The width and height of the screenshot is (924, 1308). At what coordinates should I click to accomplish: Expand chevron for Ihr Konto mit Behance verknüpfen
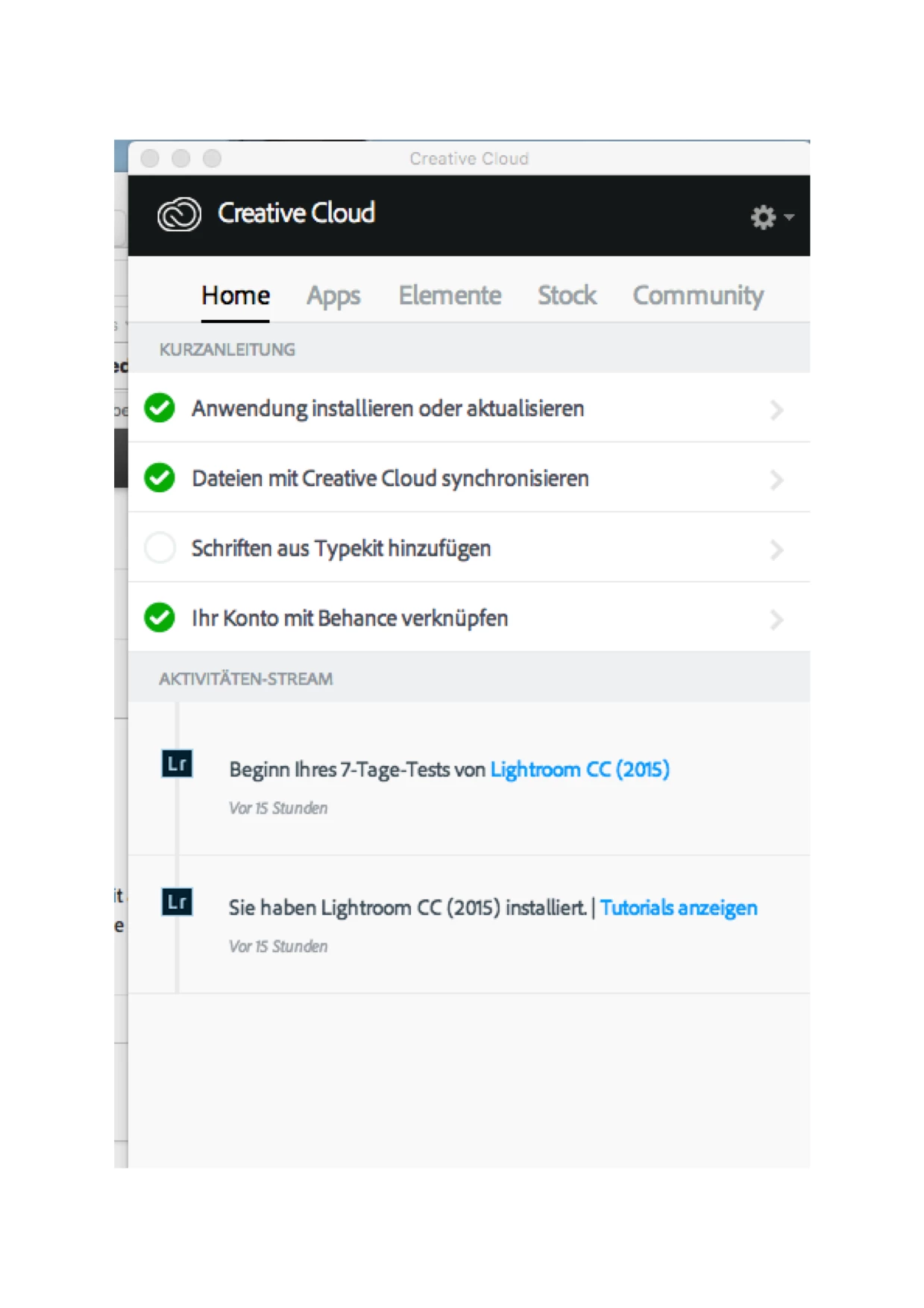click(x=776, y=619)
